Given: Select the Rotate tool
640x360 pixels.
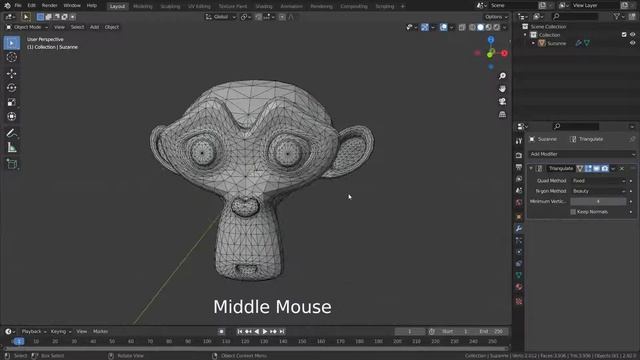Looking at the screenshot, I should click(12, 88).
